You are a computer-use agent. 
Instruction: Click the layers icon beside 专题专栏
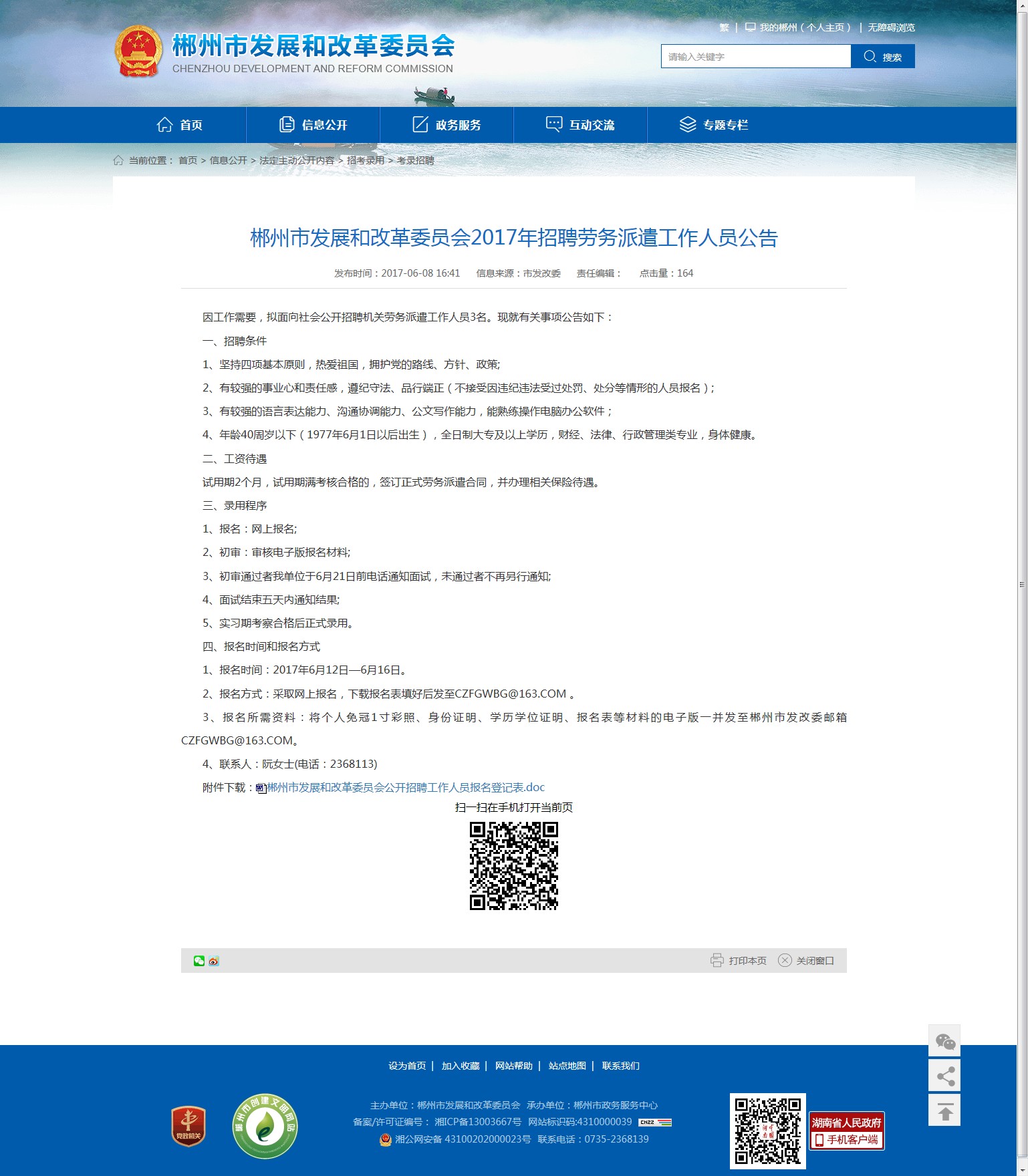688,125
